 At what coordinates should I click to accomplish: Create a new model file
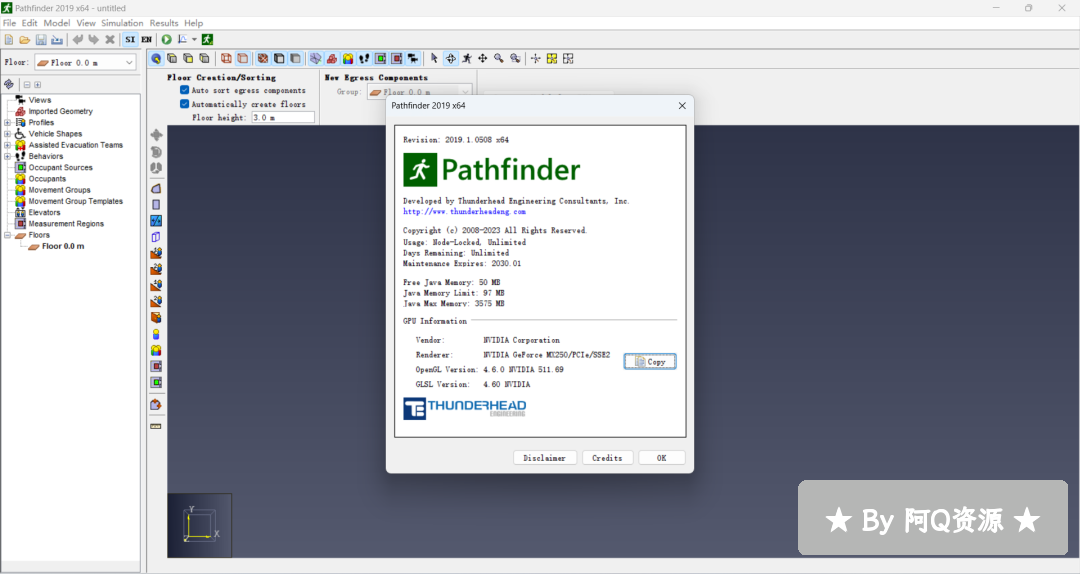tap(9, 39)
